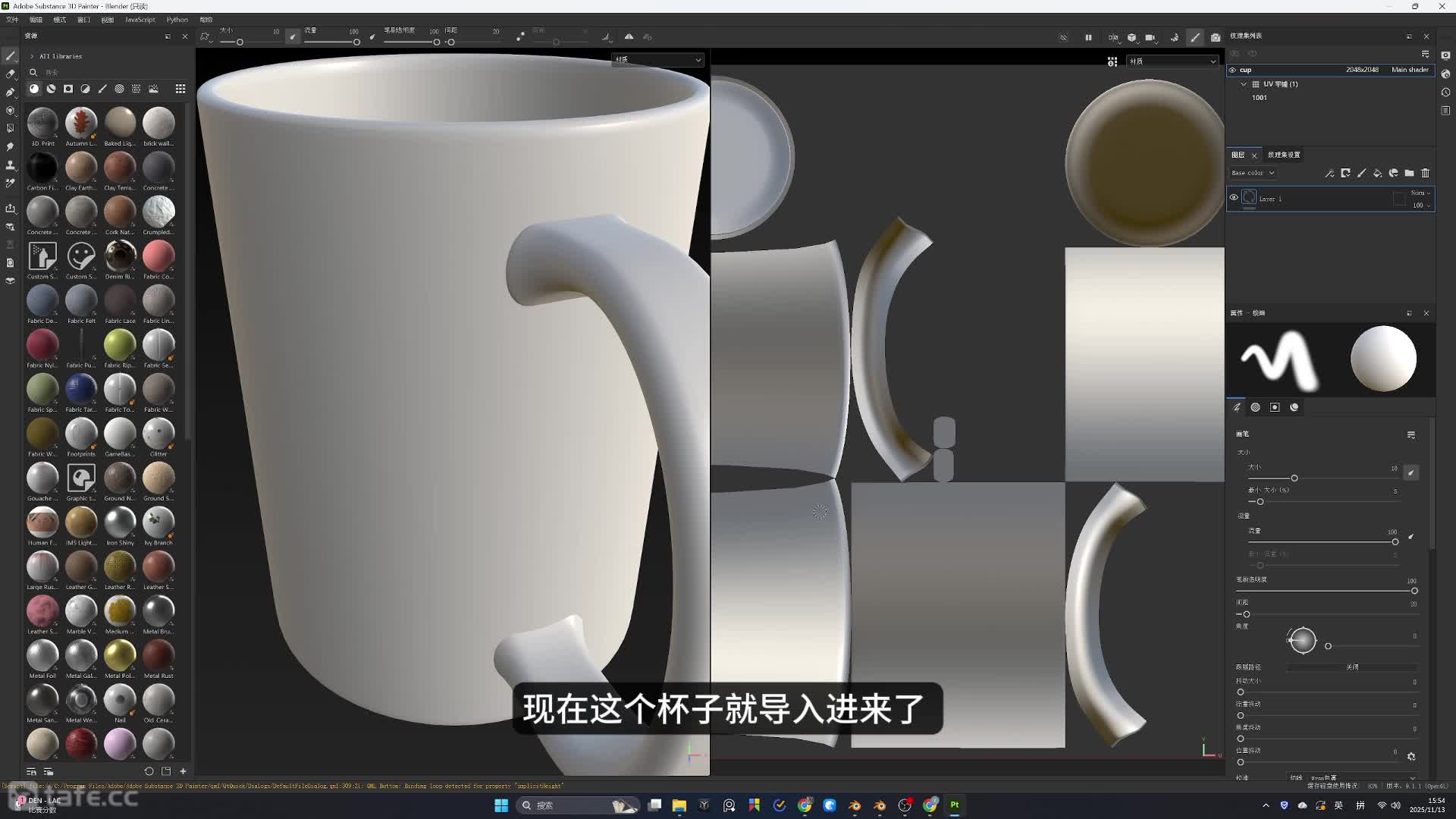The image size is (1456, 819).
Task: Switch to the 纹理集设置 tab
Action: click(x=1284, y=155)
